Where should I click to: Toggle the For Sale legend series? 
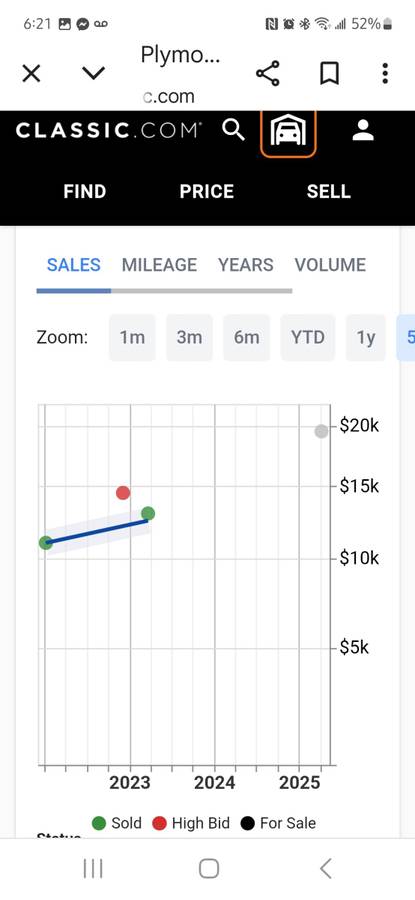click(x=278, y=823)
